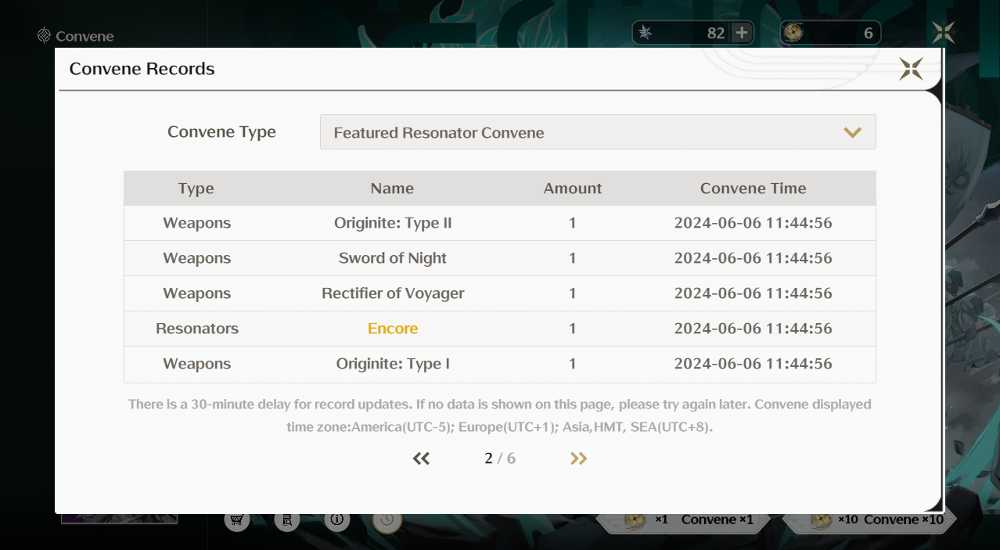Click the Convene title icon top-left
1000x550 pixels.
pos(43,36)
